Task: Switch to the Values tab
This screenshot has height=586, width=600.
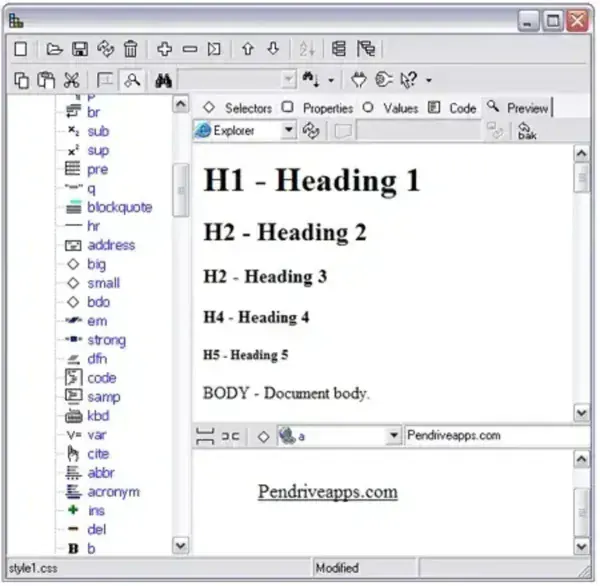Action: point(390,108)
